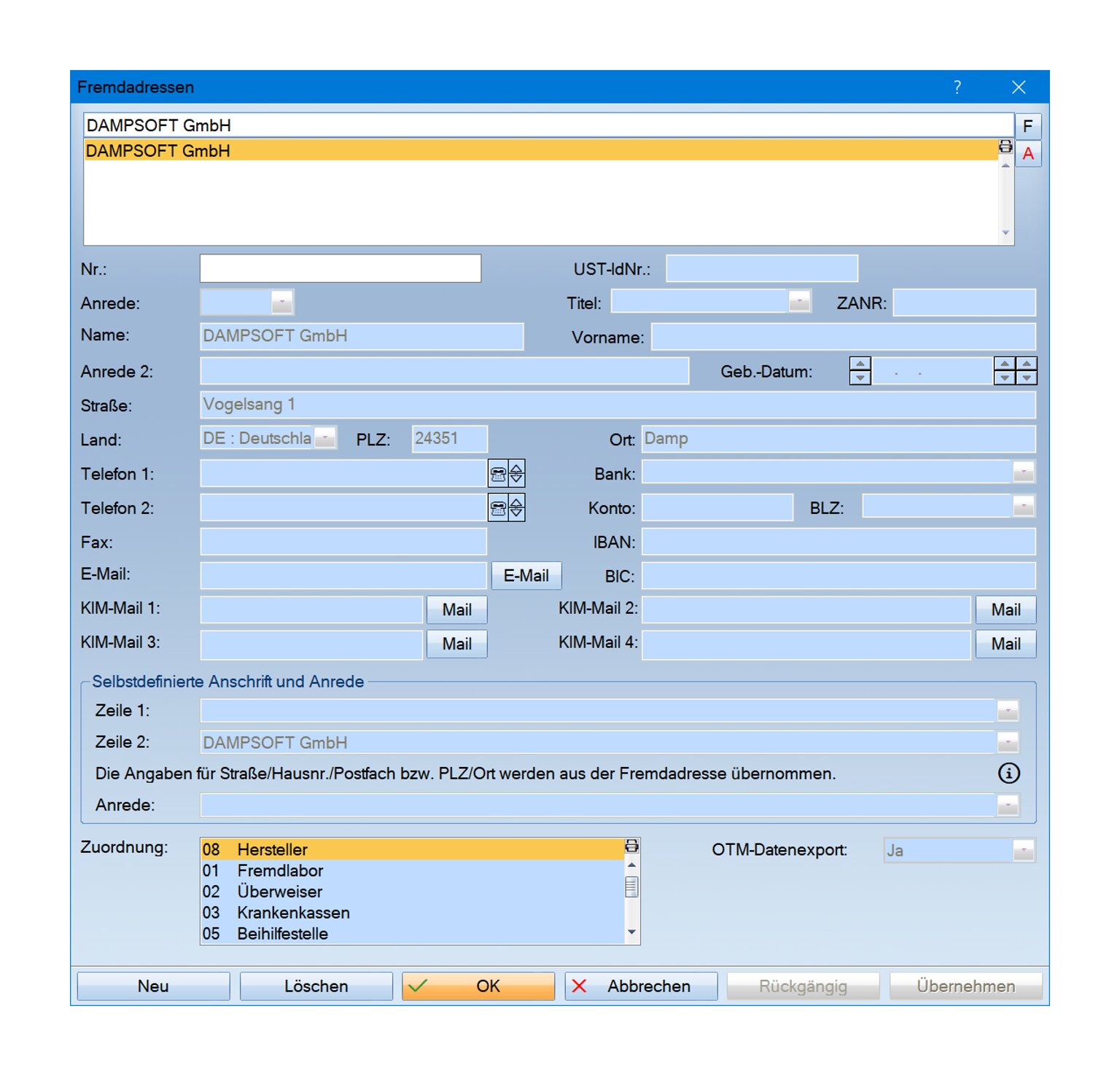Click up-down arrows icon beside Telefon 2
This screenshot has width=1120, height=1076.
coord(516,507)
